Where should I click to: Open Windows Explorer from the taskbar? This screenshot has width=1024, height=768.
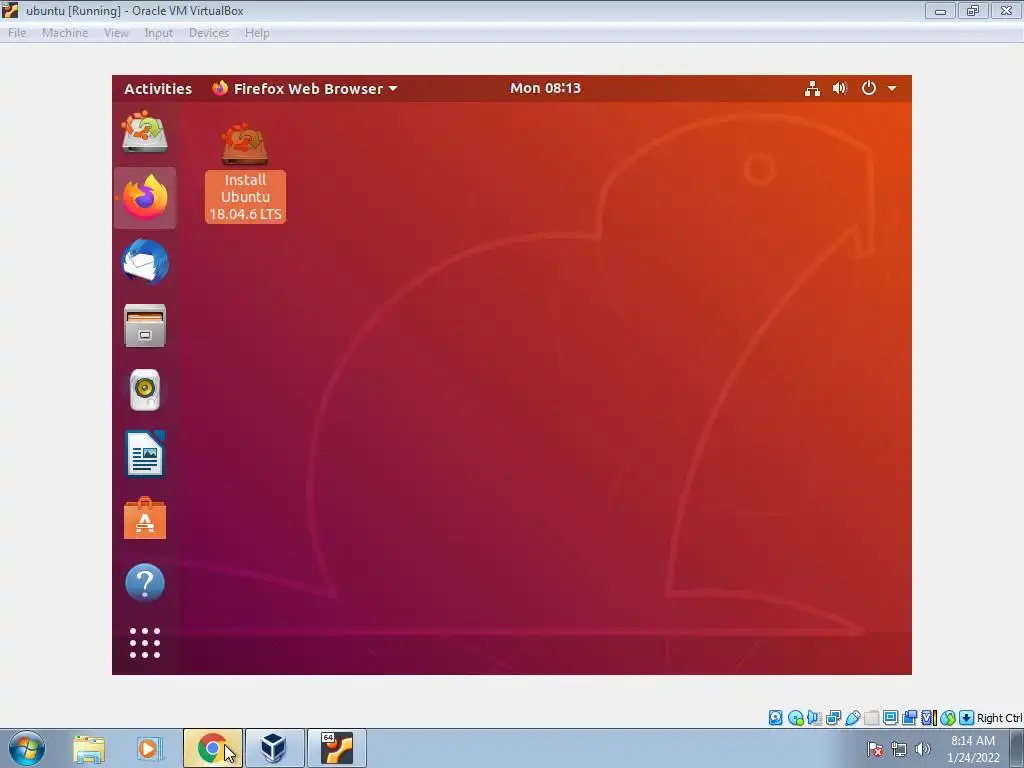tap(89, 748)
